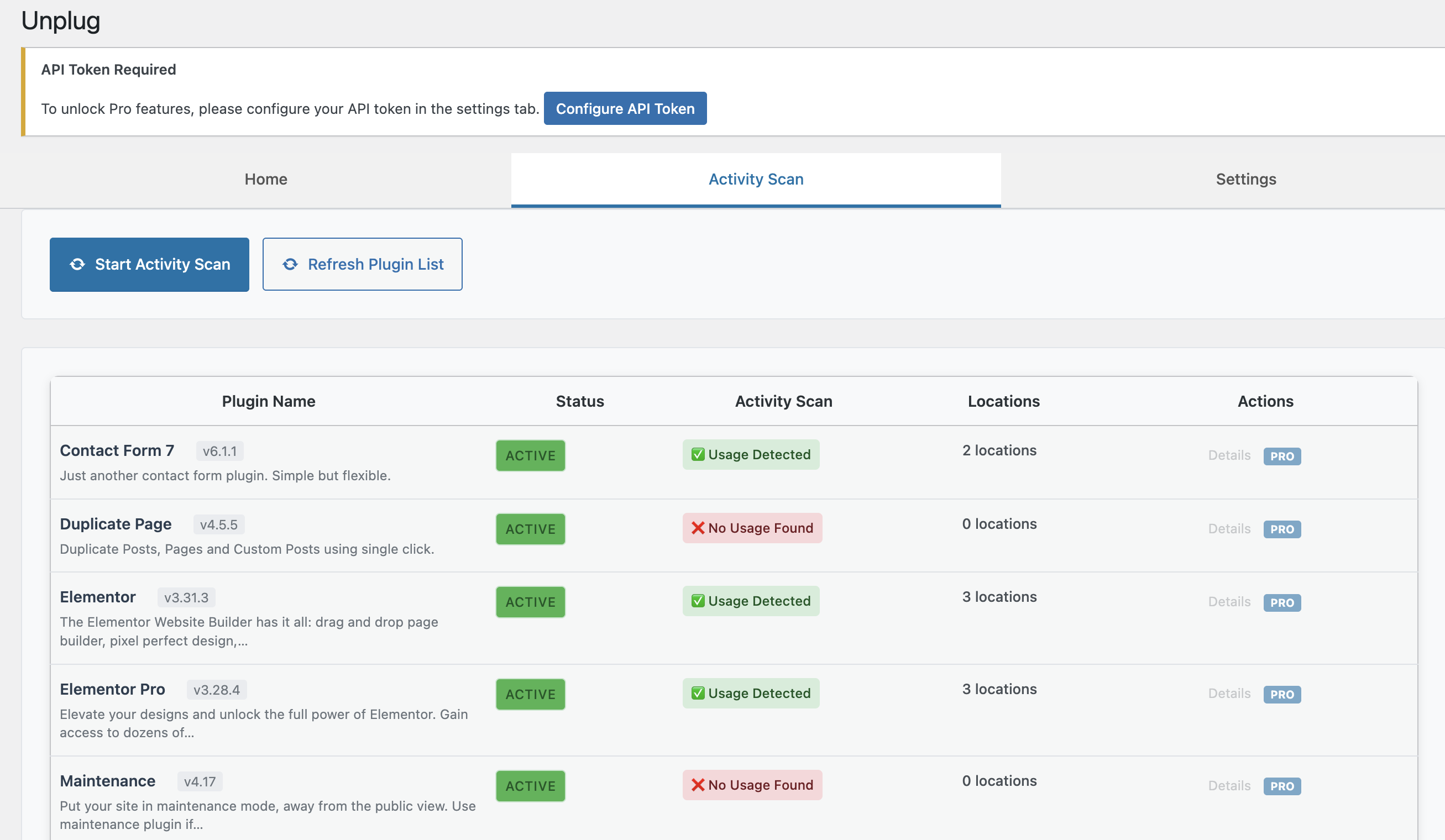Click the Activity Scan column header

(783, 401)
